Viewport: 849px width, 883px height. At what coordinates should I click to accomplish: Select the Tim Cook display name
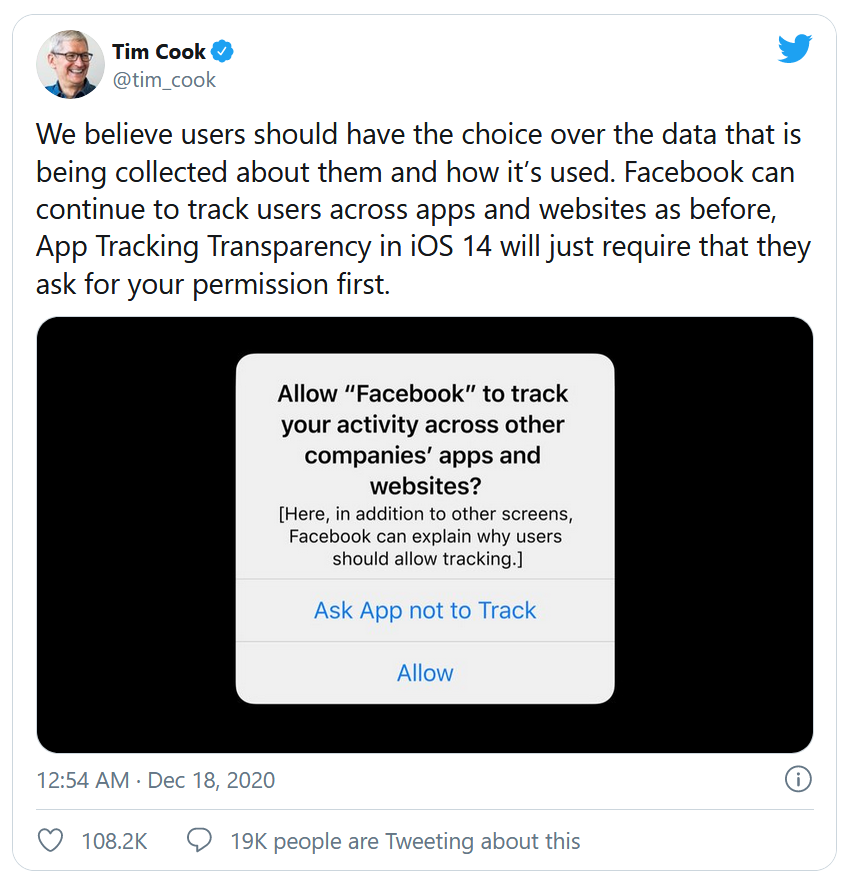(x=159, y=51)
